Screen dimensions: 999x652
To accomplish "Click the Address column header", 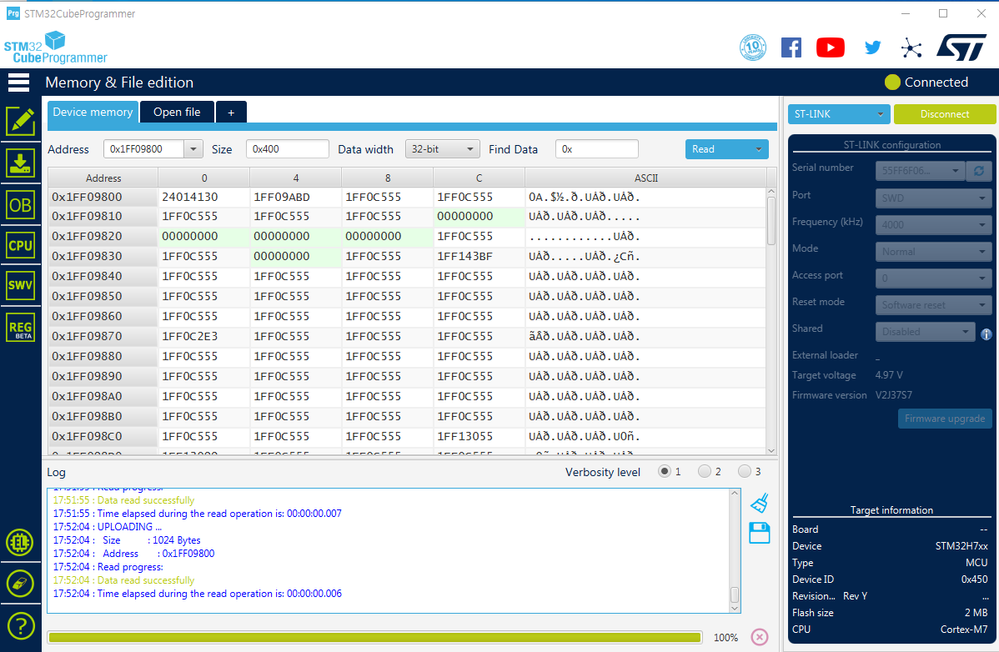I will click(x=103, y=178).
